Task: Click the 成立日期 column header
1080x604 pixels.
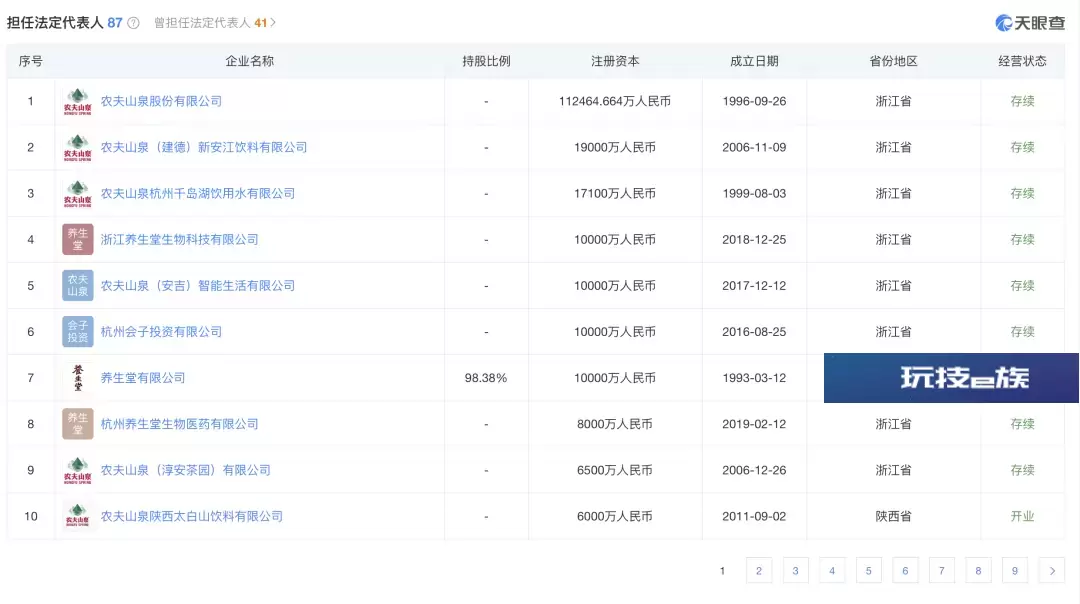Action: [754, 61]
